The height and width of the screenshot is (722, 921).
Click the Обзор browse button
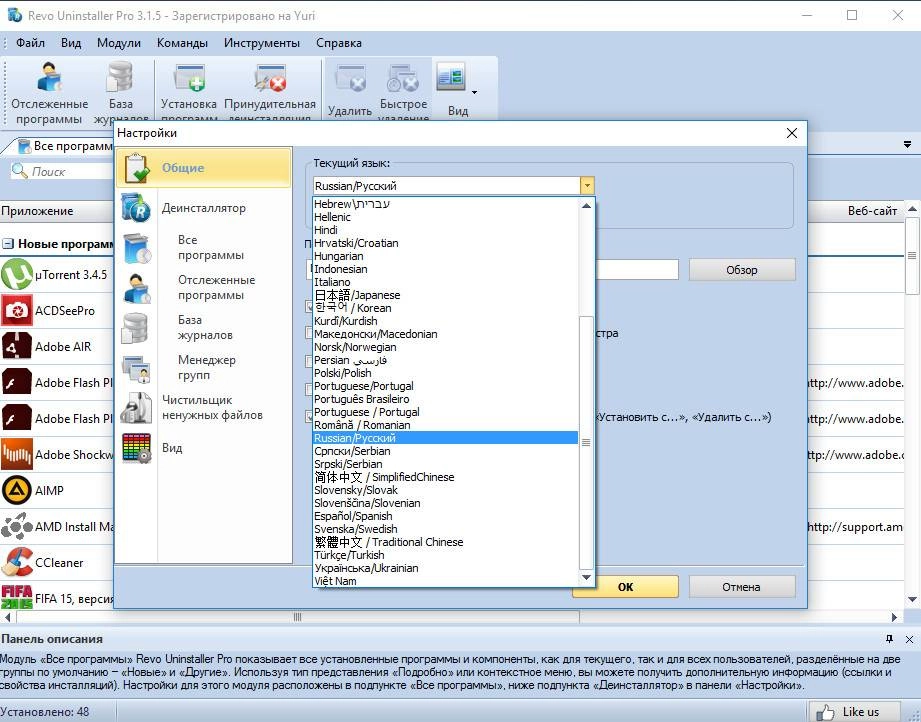click(742, 270)
